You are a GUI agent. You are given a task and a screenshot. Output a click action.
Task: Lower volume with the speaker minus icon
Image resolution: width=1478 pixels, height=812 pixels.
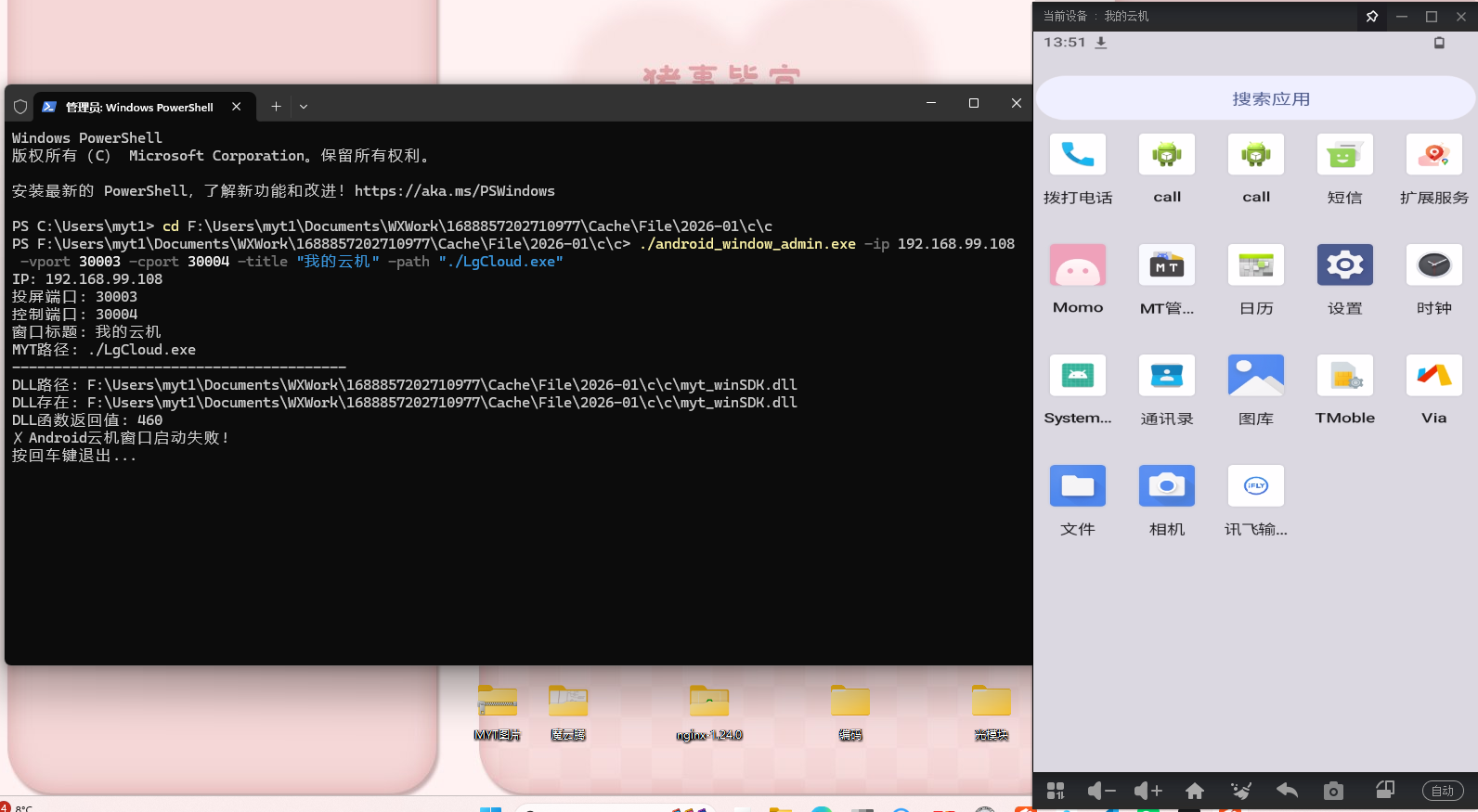click(x=1101, y=791)
